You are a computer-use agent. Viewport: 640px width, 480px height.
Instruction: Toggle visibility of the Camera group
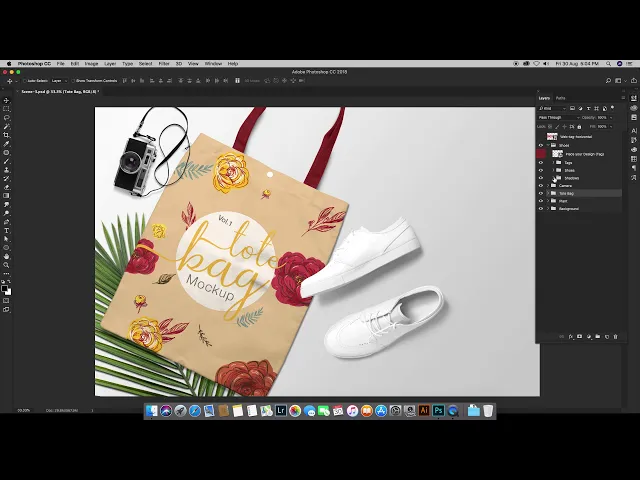tap(541, 185)
